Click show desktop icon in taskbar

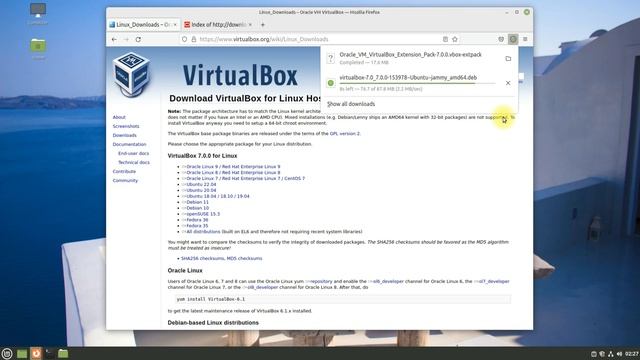click(x=22, y=353)
